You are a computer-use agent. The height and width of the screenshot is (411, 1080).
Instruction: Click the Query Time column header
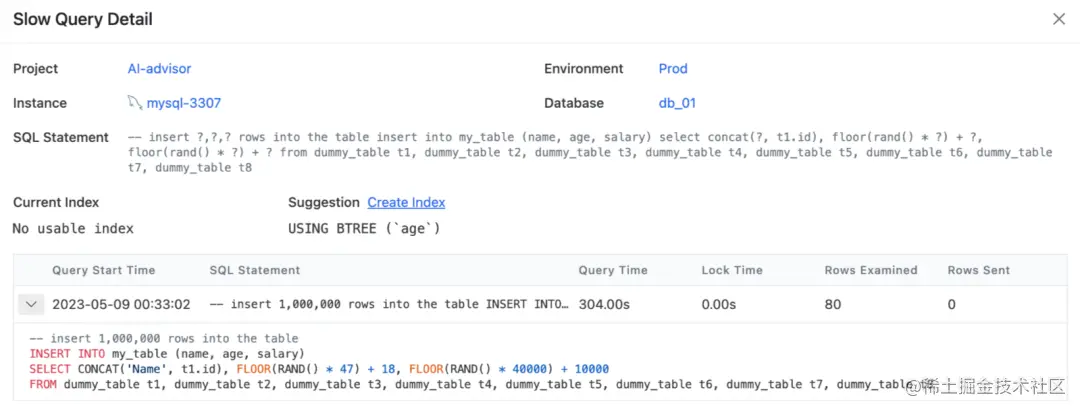coord(613,270)
